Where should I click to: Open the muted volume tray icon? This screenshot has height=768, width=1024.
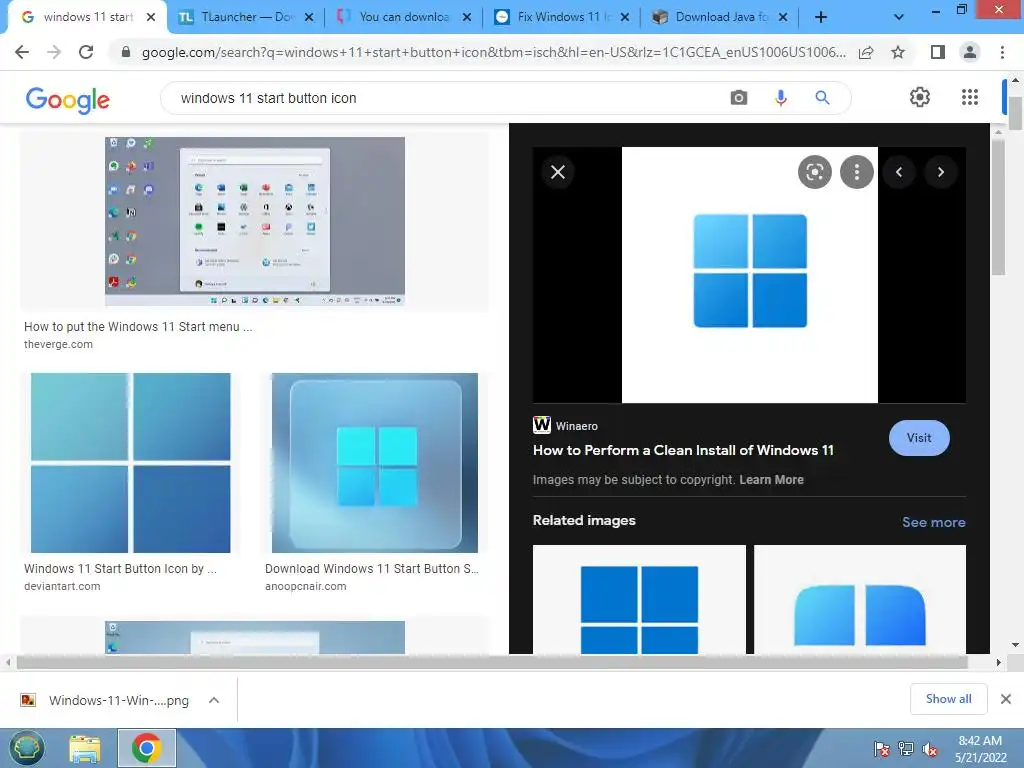[x=930, y=749]
